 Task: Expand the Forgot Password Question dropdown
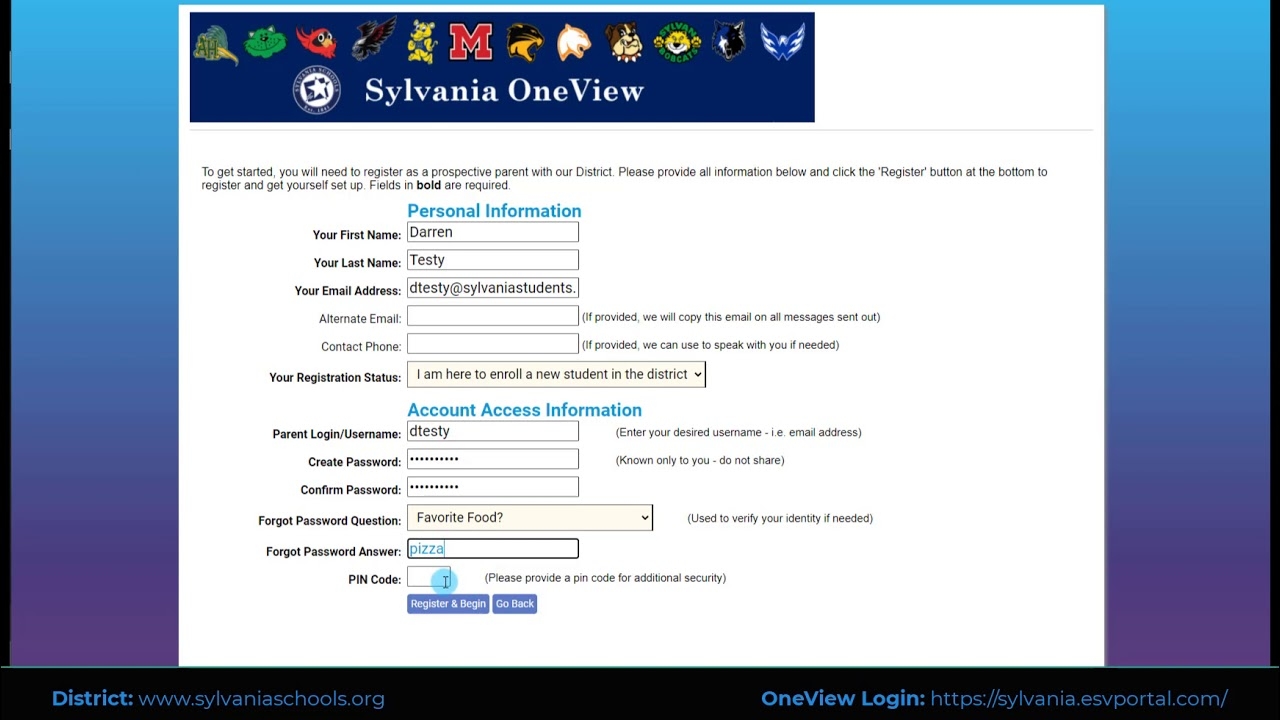529,518
